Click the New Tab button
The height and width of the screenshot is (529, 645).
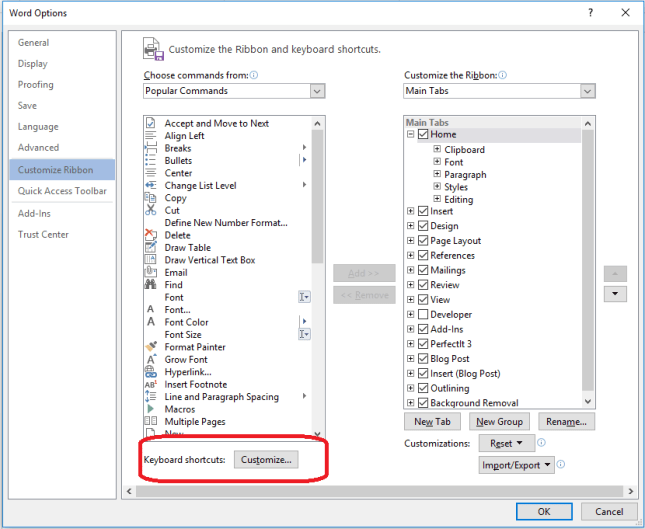pyautogui.click(x=432, y=422)
